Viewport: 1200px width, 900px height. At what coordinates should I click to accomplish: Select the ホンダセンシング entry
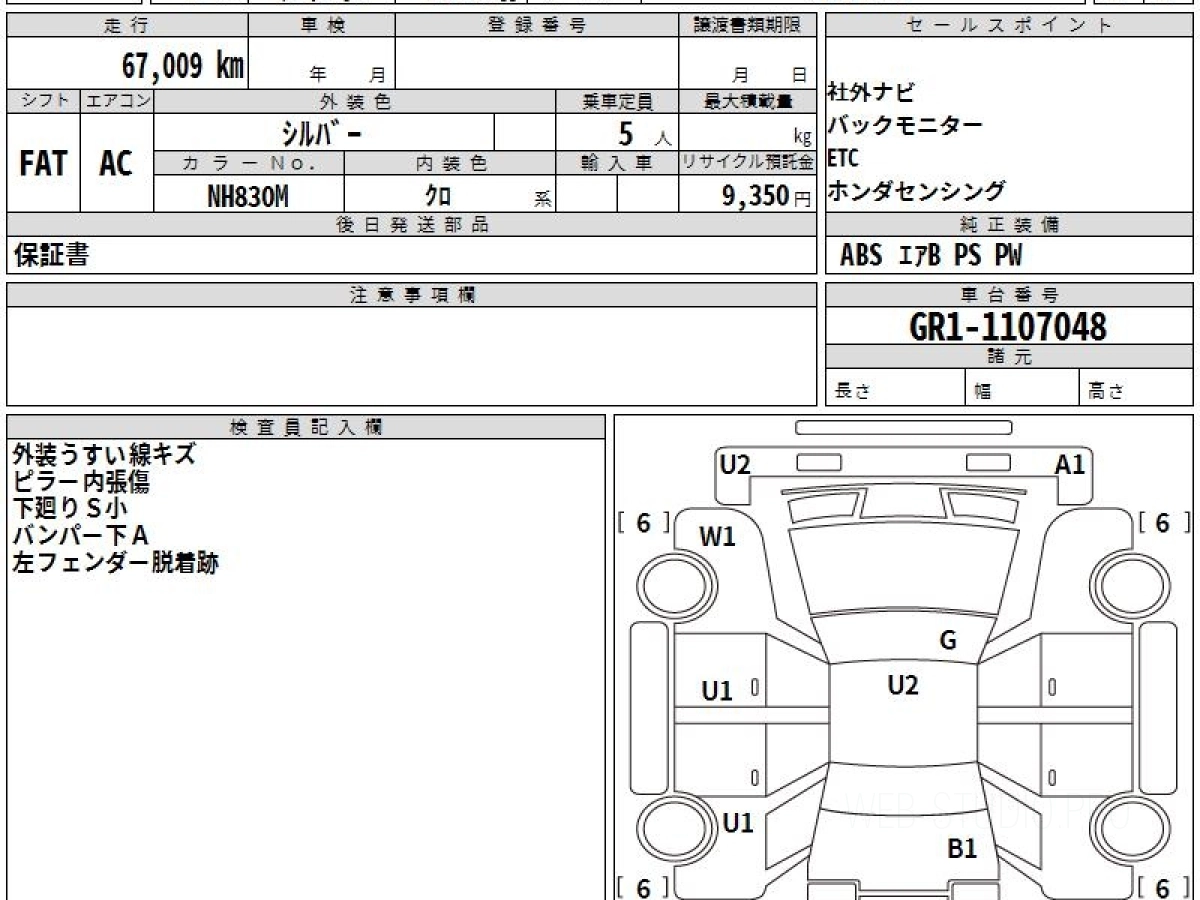pyautogui.click(x=916, y=190)
